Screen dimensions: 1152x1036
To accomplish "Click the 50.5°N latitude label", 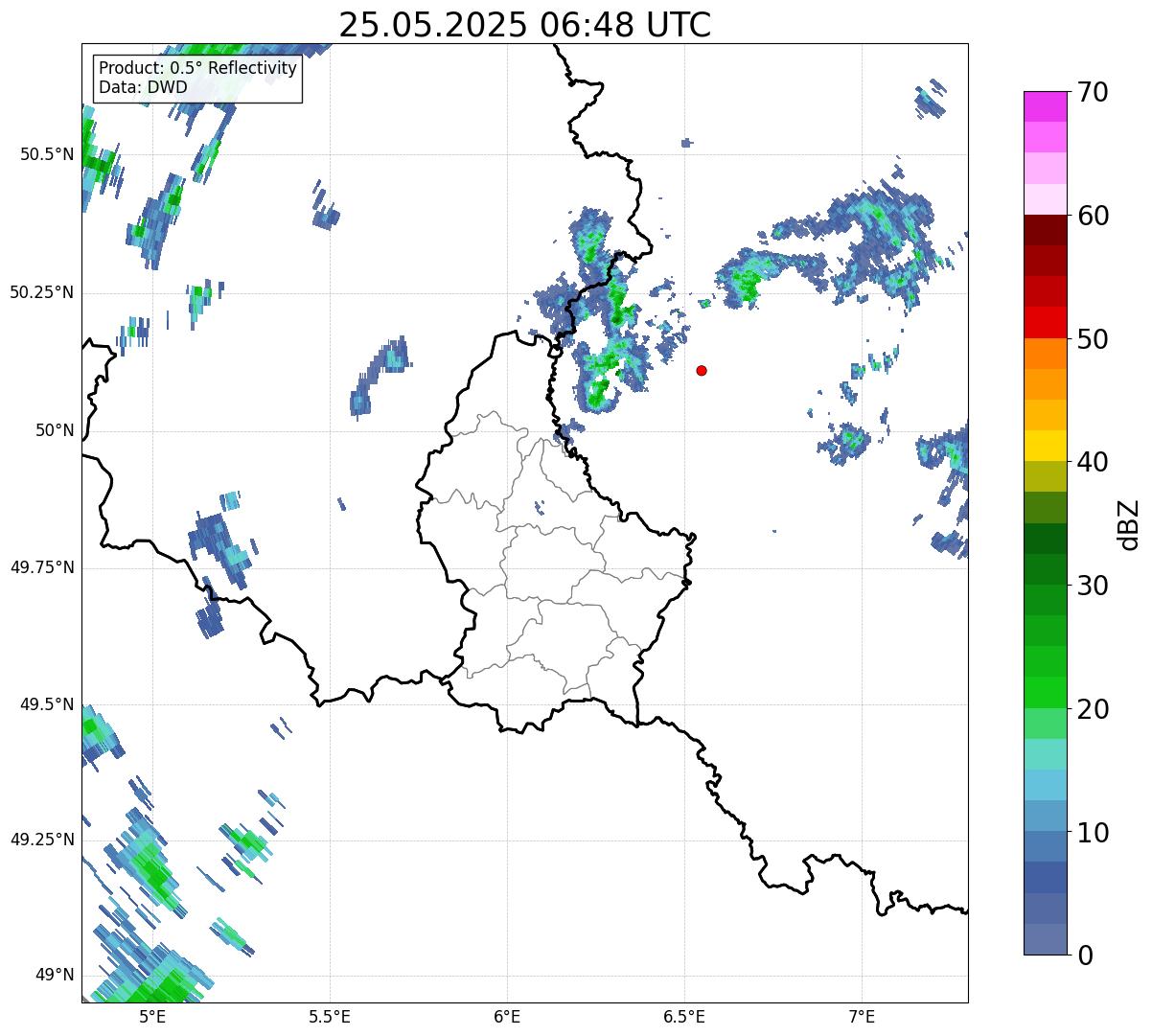I will pyautogui.click(x=47, y=154).
